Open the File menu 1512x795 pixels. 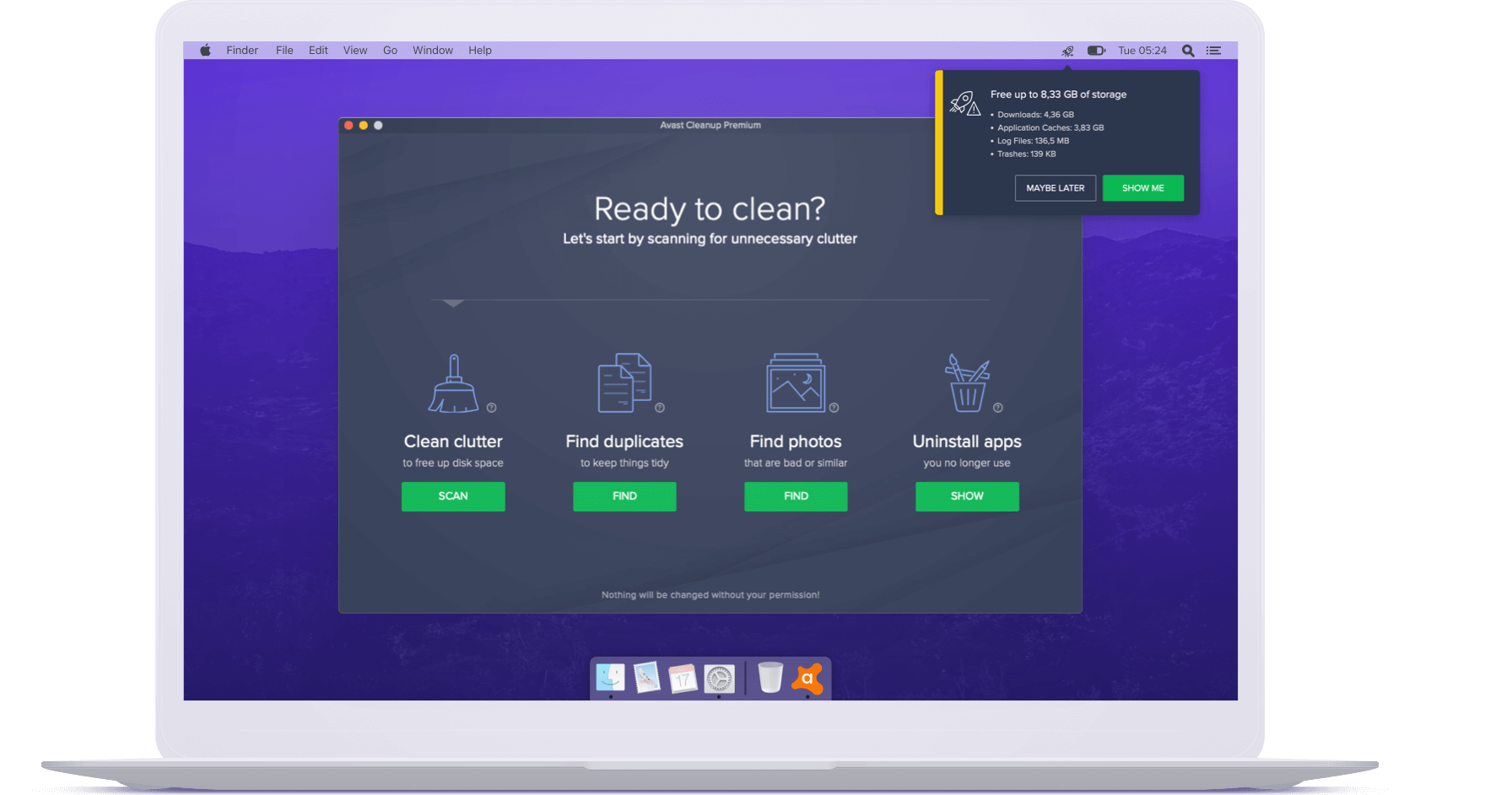point(284,51)
